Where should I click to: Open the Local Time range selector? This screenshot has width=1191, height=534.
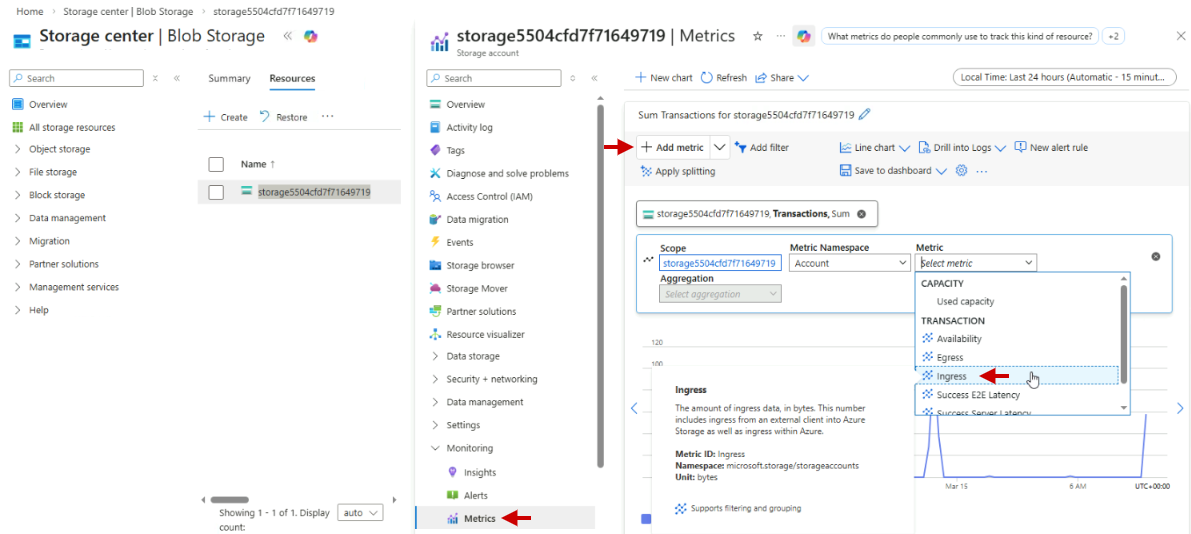pyautogui.click(x=1061, y=77)
